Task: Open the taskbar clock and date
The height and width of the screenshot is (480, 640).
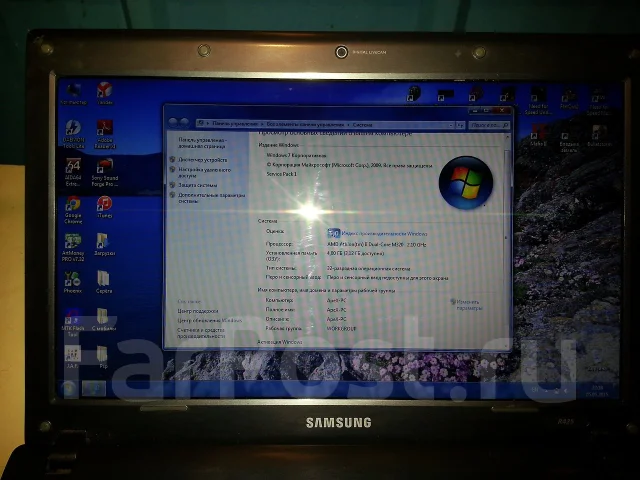Action: [597, 391]
